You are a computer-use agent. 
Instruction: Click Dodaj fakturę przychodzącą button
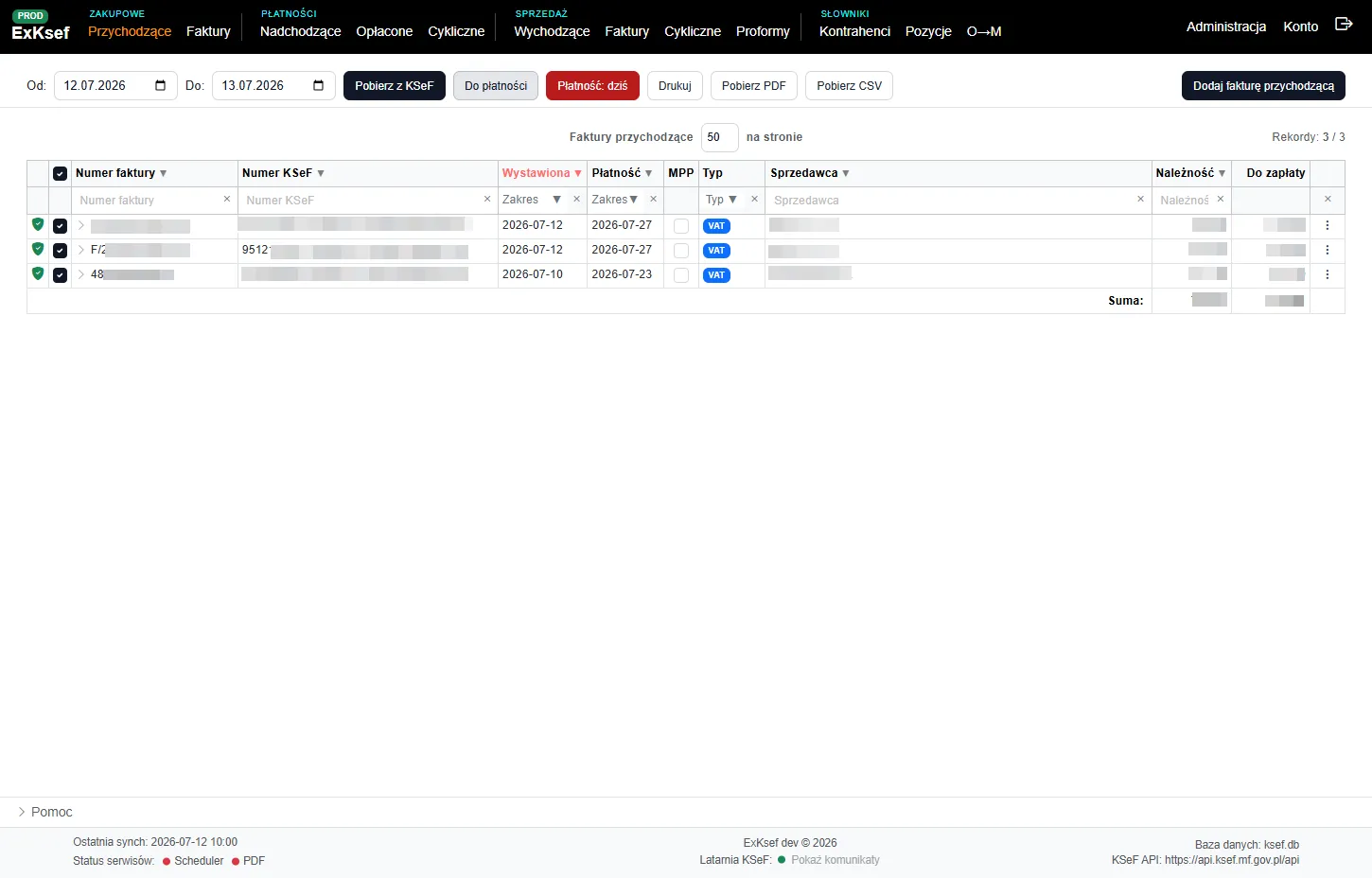pos(1263,85)
